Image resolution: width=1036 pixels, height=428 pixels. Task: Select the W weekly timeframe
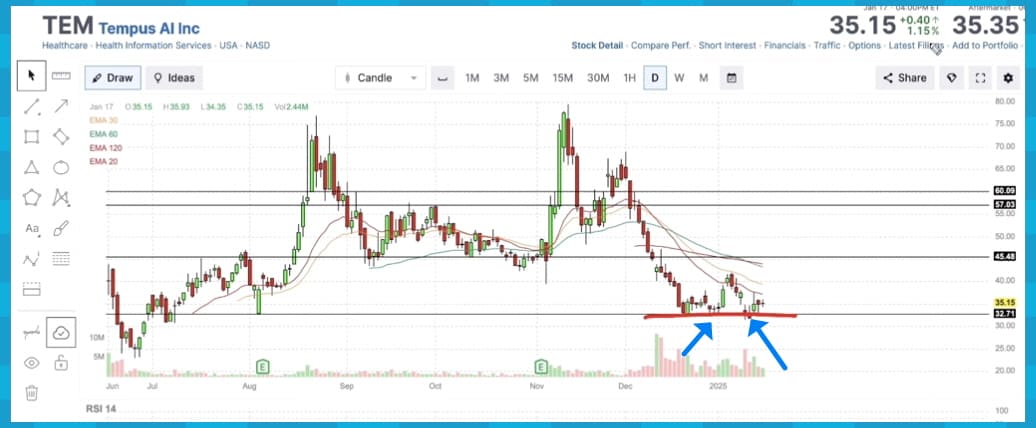point(679,78)
